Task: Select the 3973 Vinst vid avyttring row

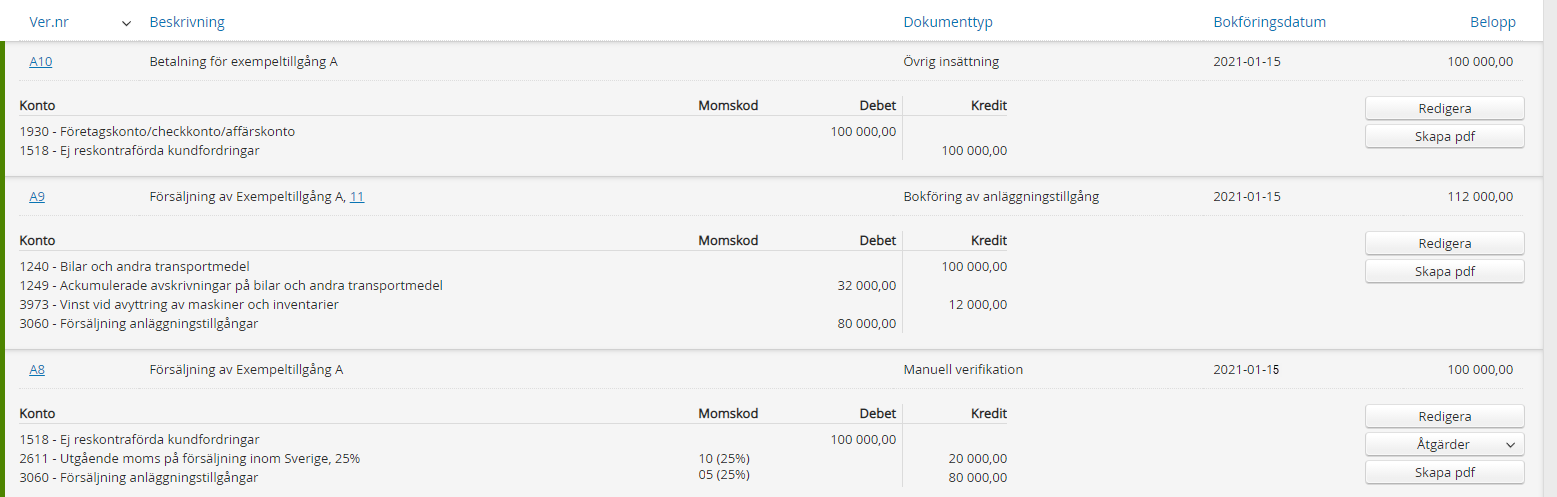Action: pos(179,305)
